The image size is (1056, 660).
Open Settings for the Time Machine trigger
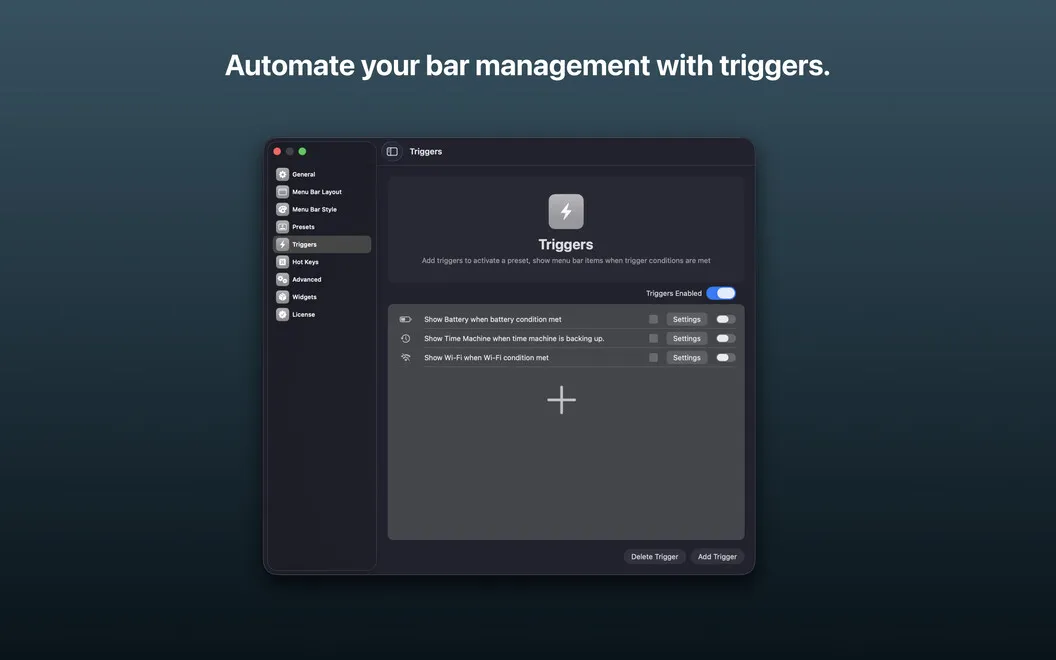(x=686, y=339)
